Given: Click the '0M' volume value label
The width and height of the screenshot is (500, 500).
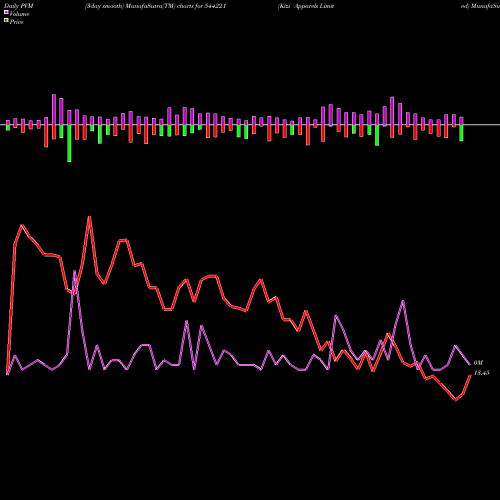Looking at the screenshot, I should click(478, 363).
